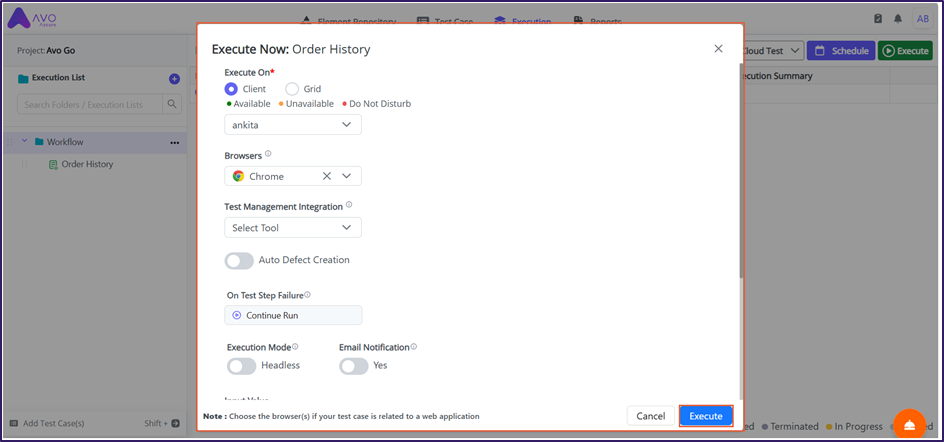Image resolution: width=944 pixels, height=442 pixels.
Task: Open the notifications bell icon
Action: click(x=898, y=19)
